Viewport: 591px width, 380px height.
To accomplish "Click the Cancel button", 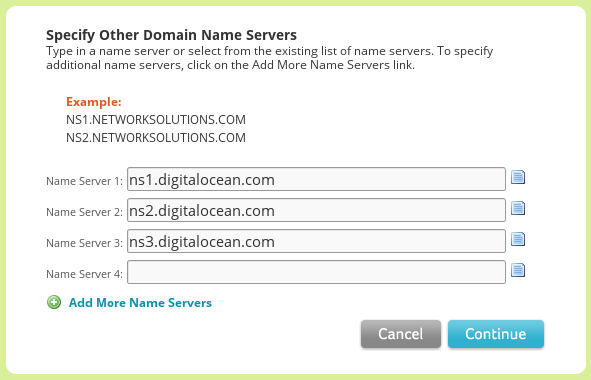I will pos(401,334).
